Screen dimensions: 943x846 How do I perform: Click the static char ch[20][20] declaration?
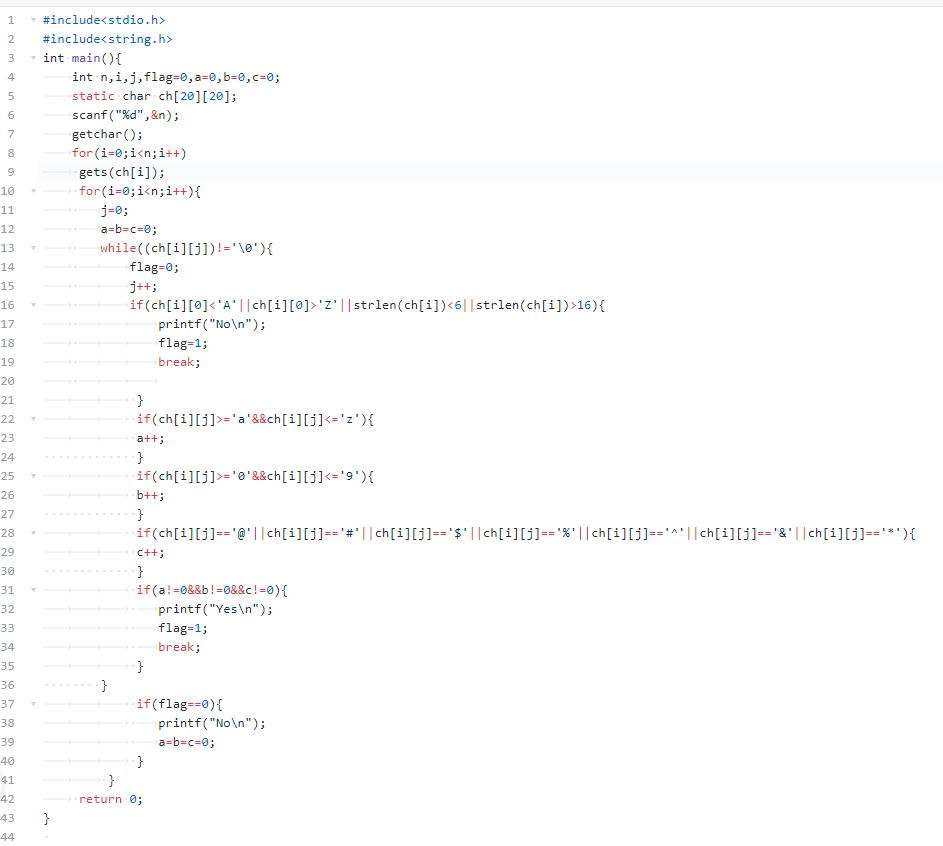click(x=154, y=96)
